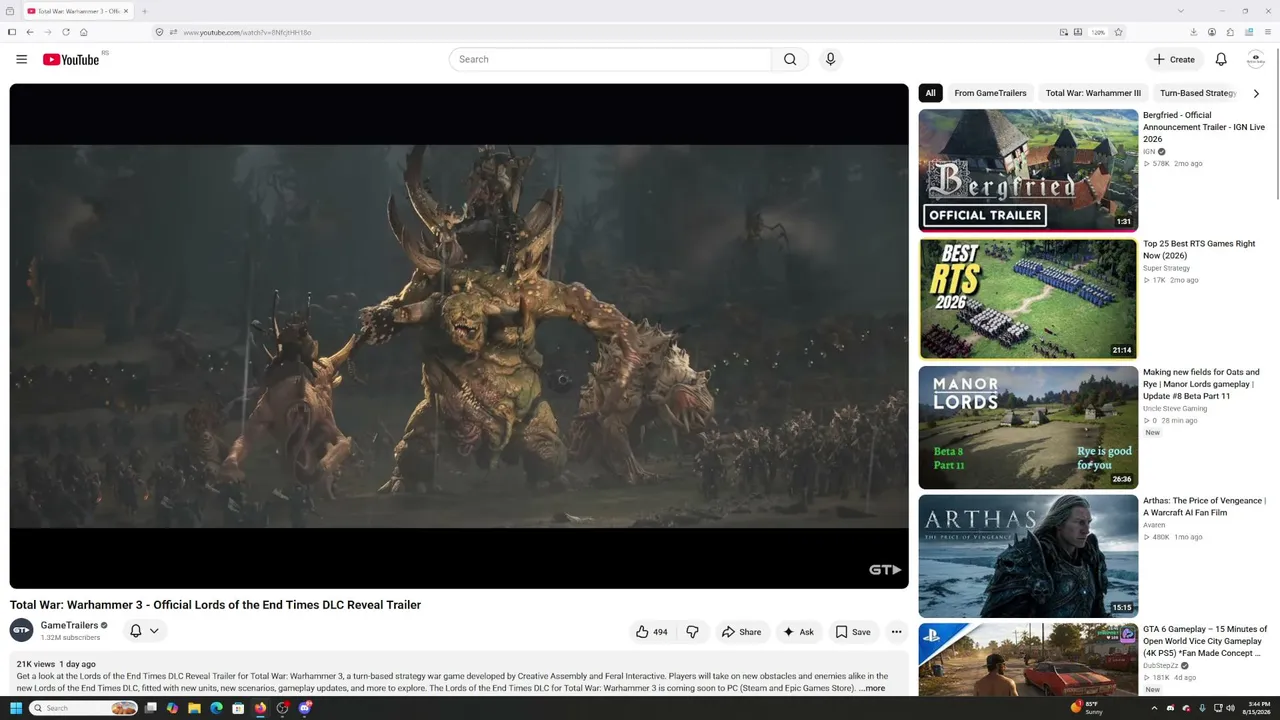Image resolution: width=1280 pixels, height=720 pixels.
Task: Open the account avatar menu
Action: point(1256,59)
